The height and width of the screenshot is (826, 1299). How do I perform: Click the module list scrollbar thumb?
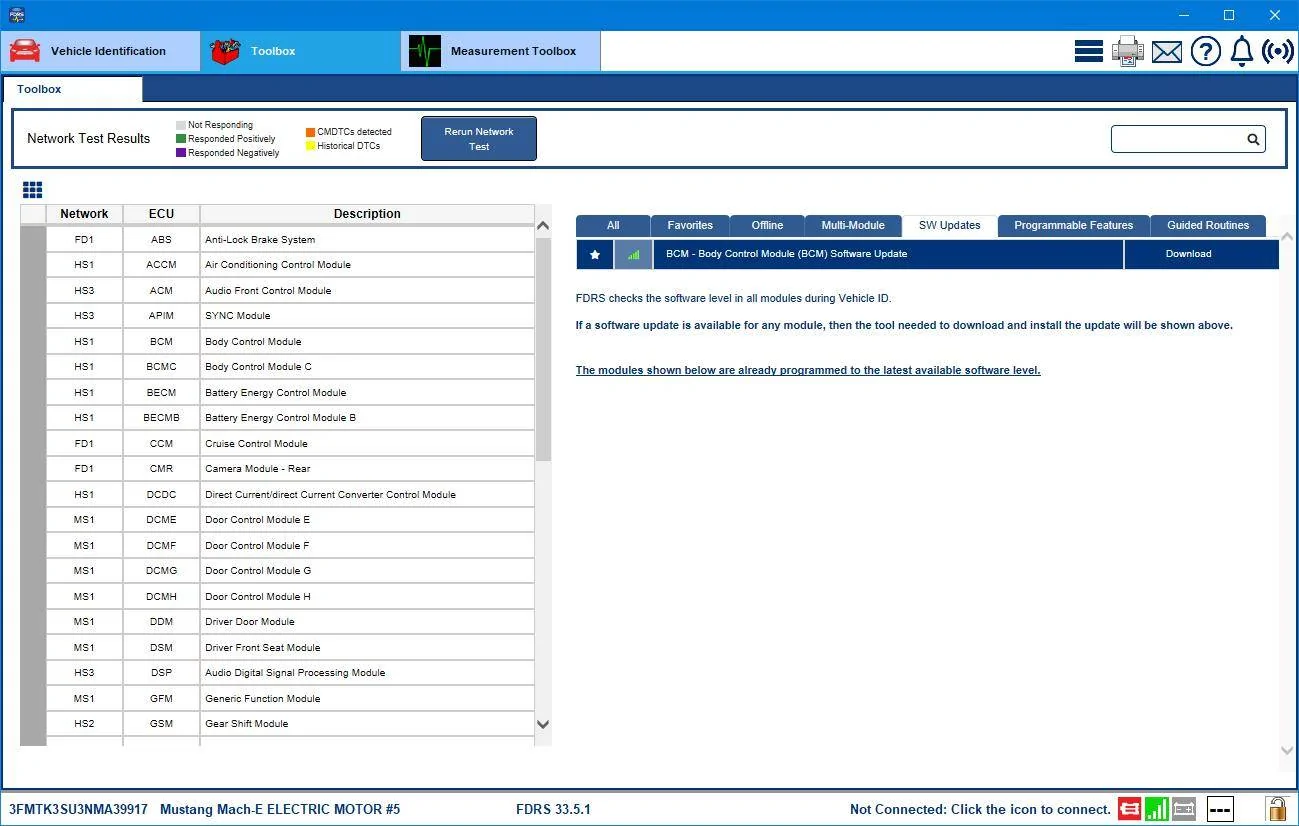click(x=543, y=349)
